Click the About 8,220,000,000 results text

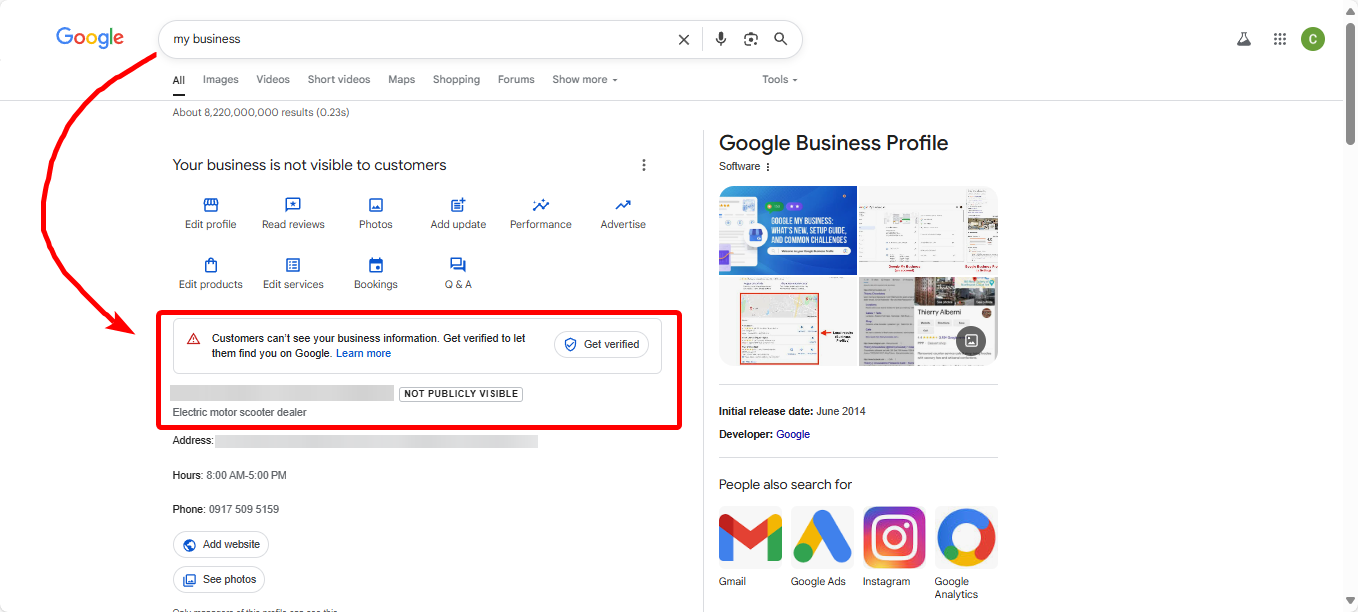point(261,113)
